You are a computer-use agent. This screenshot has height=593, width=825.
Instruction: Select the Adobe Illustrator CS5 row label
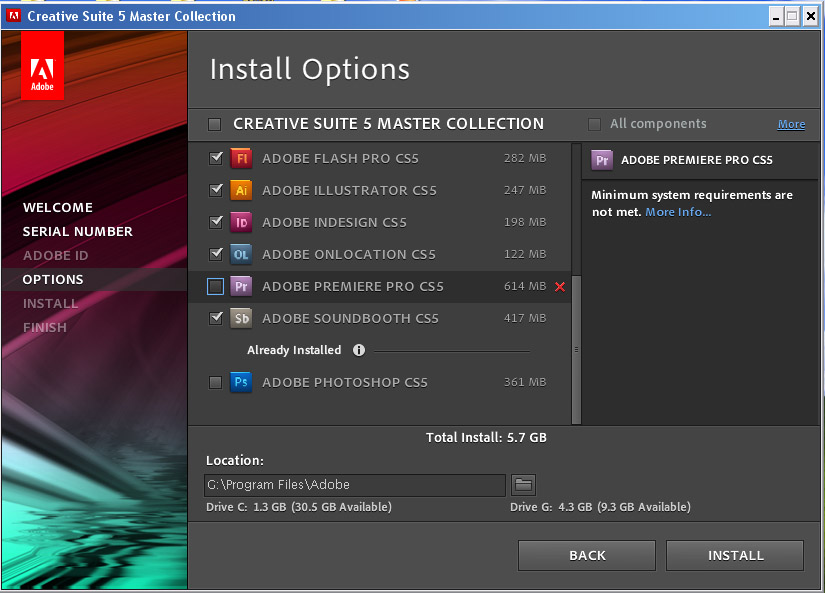(349, 190)
